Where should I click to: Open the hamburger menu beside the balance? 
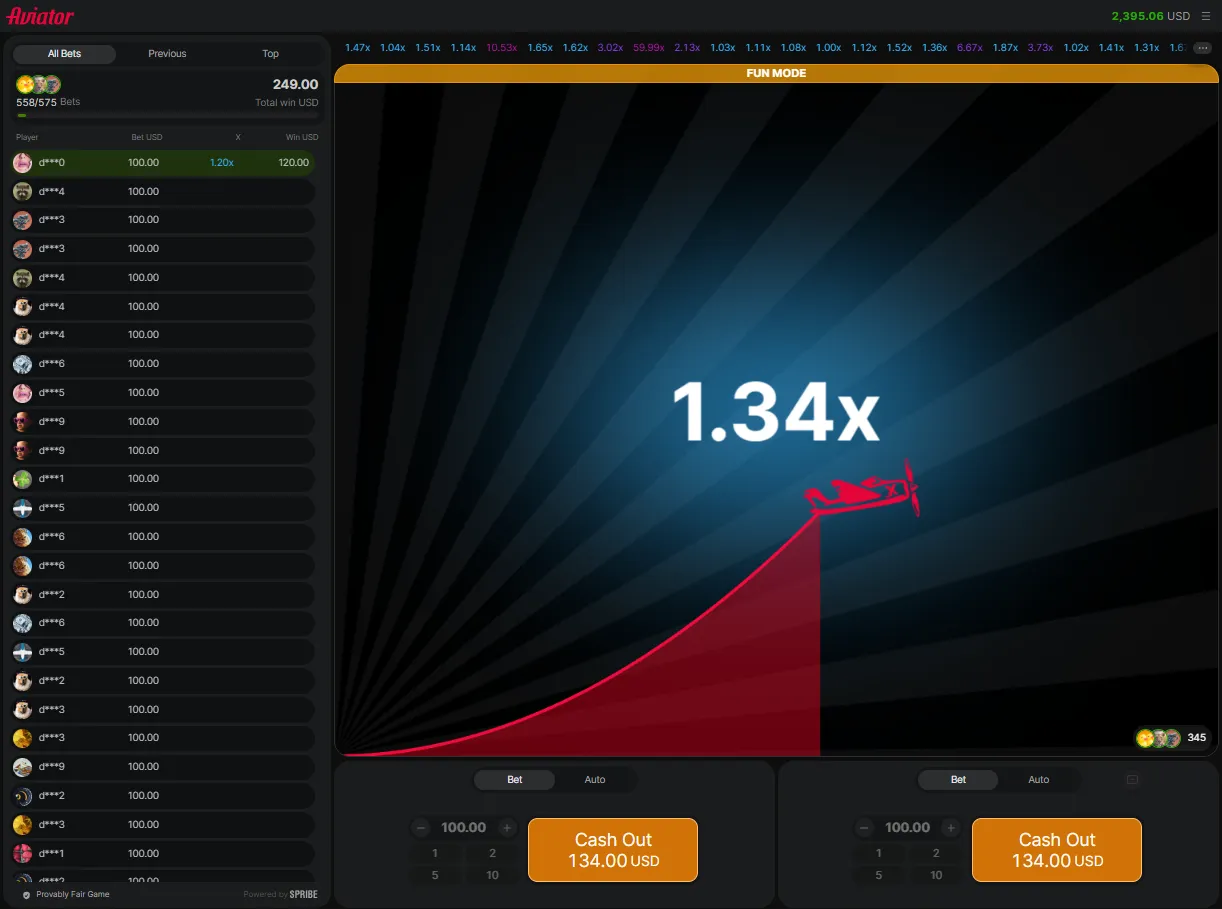point(1205,16)
